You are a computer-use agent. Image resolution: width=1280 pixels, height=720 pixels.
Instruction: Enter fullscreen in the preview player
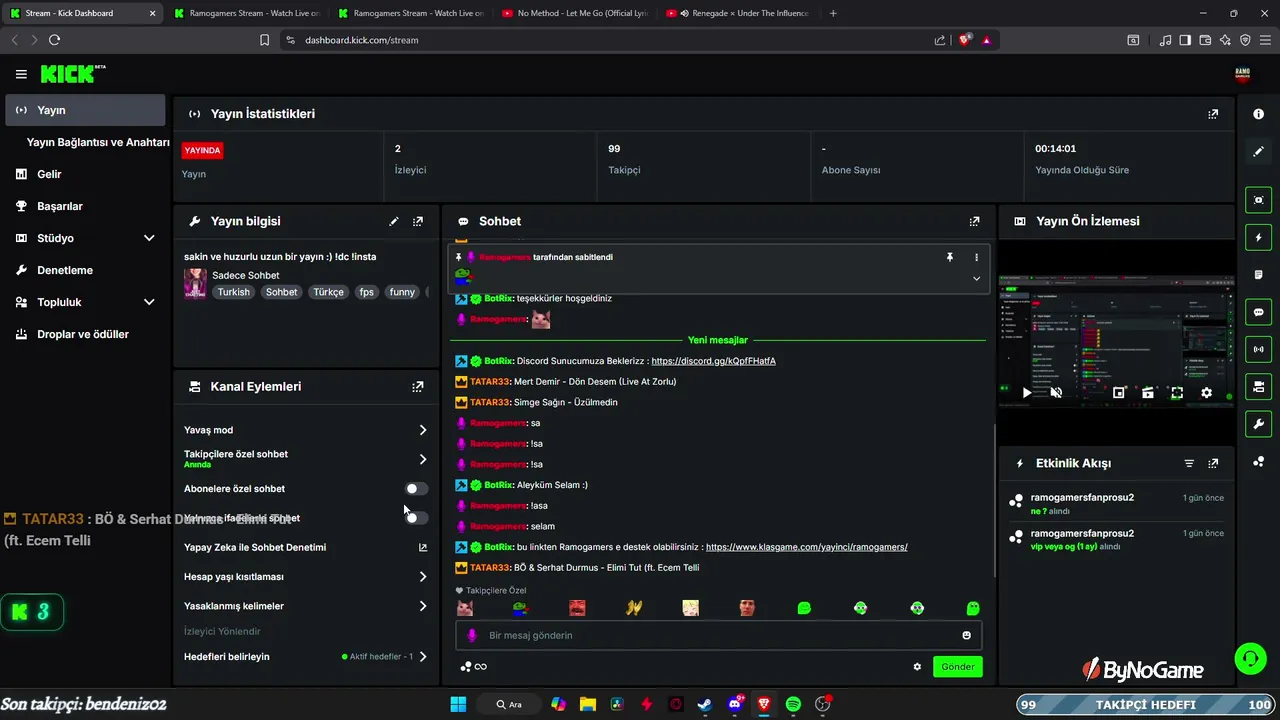[x=1177, y=393]
